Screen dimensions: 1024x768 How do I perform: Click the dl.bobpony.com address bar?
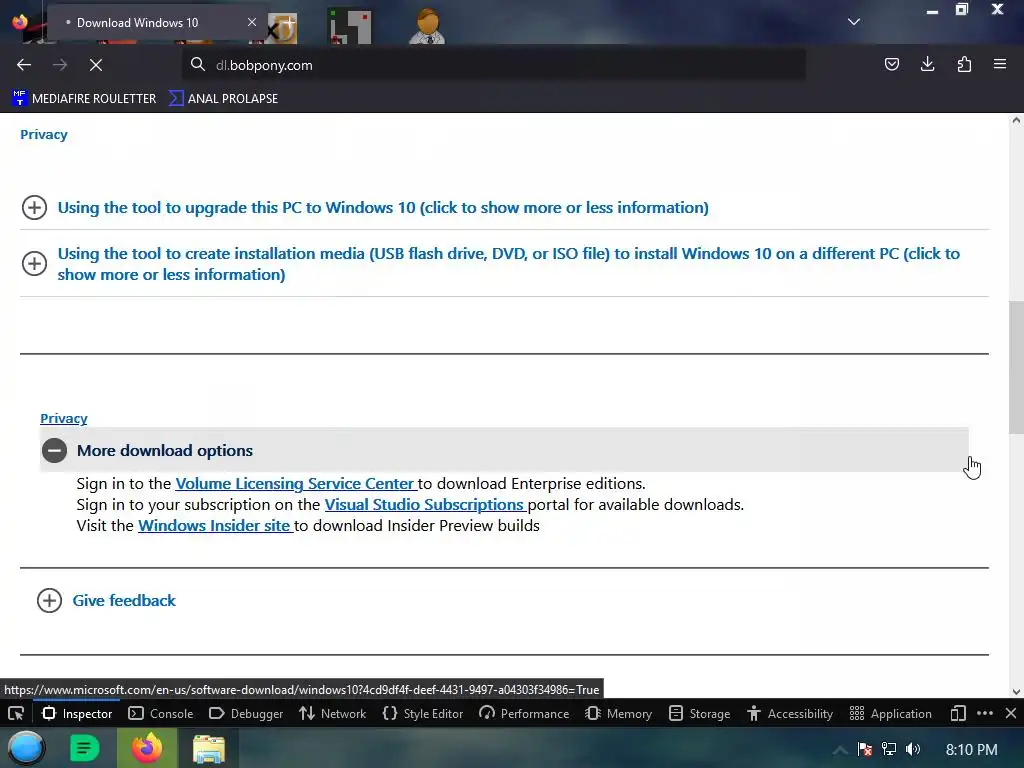click(x=493, y=65)
